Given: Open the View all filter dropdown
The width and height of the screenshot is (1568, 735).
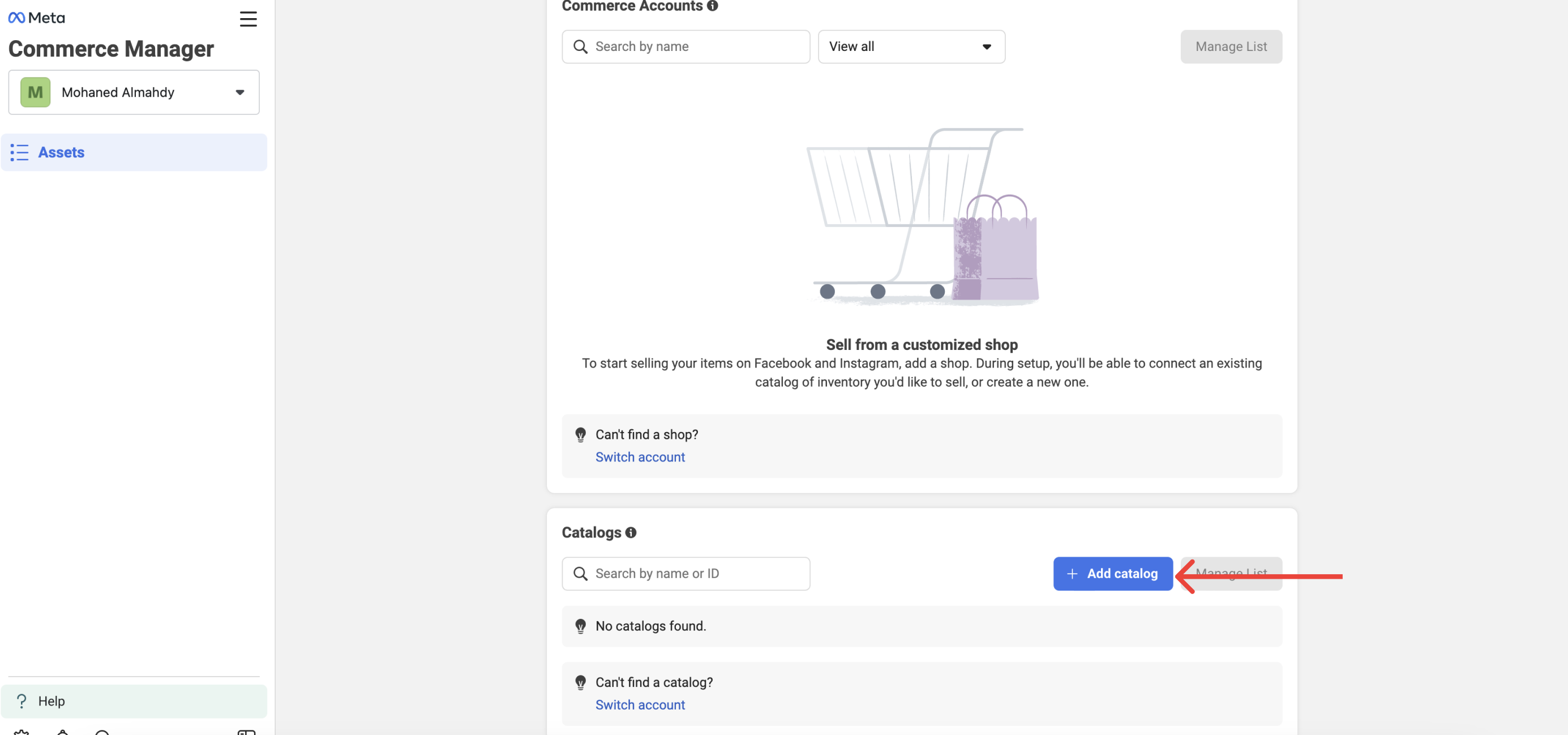Looking at the screenshot, I should [x=911, y=46].
